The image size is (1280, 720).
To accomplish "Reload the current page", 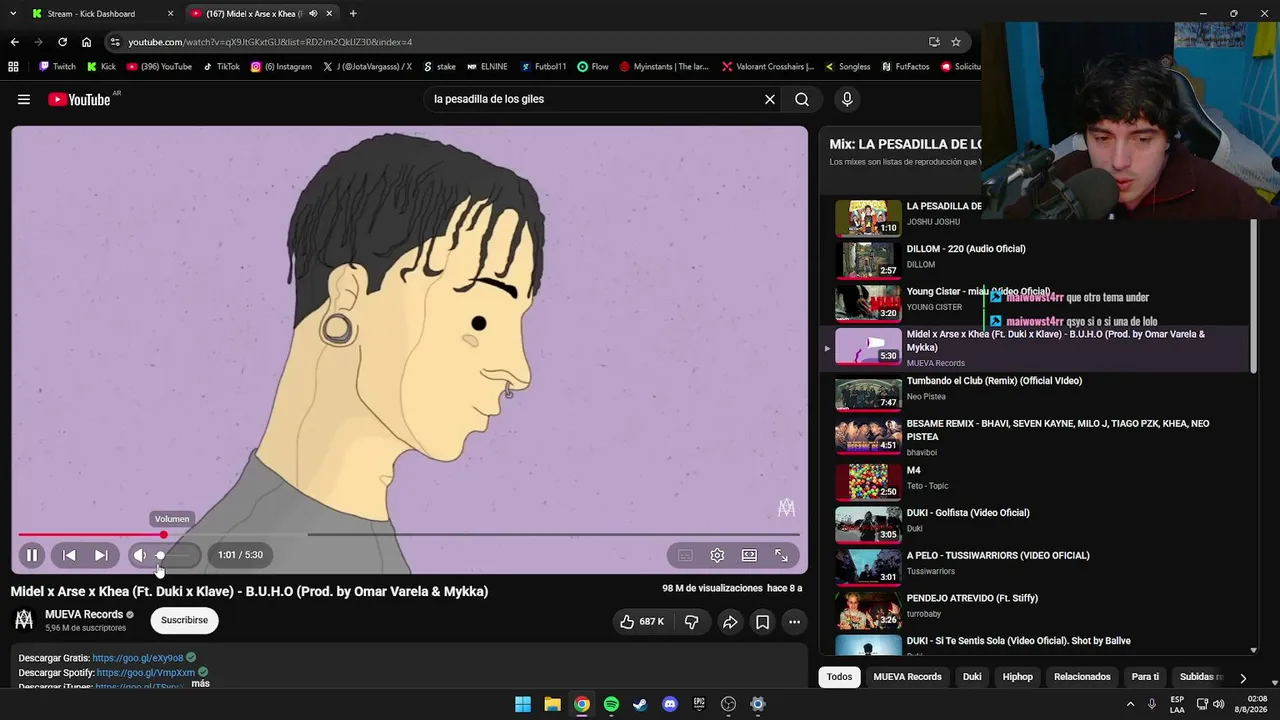I will click(62, 42).
